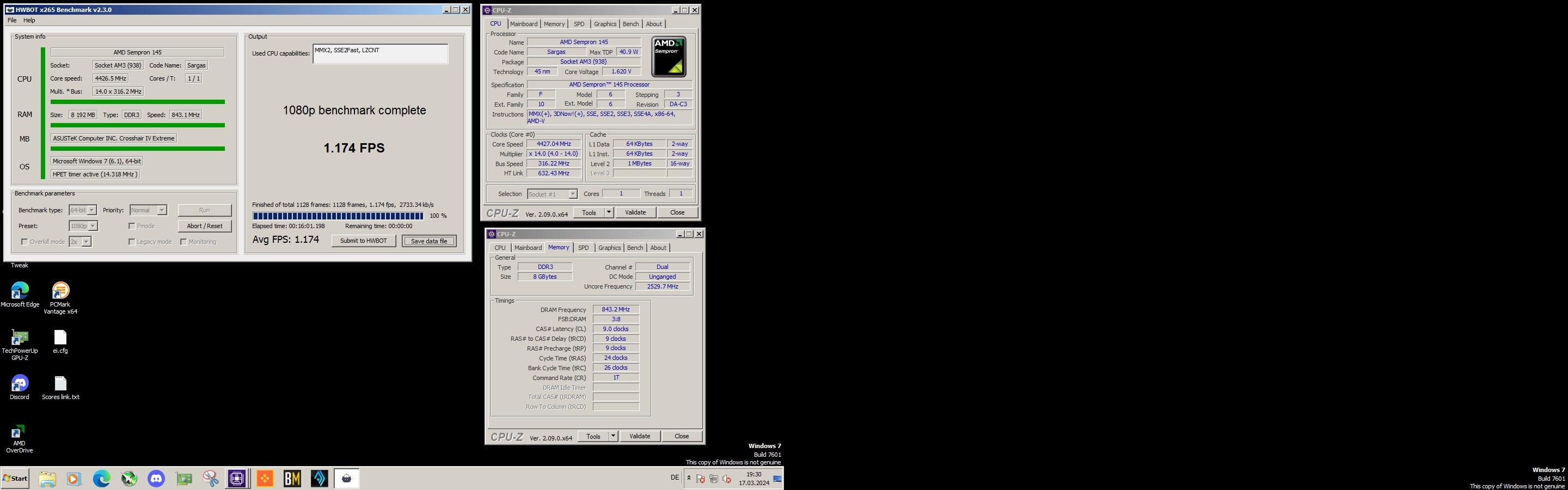Switch to Mainboard tab in upper CPU-Z

point(523,24)
